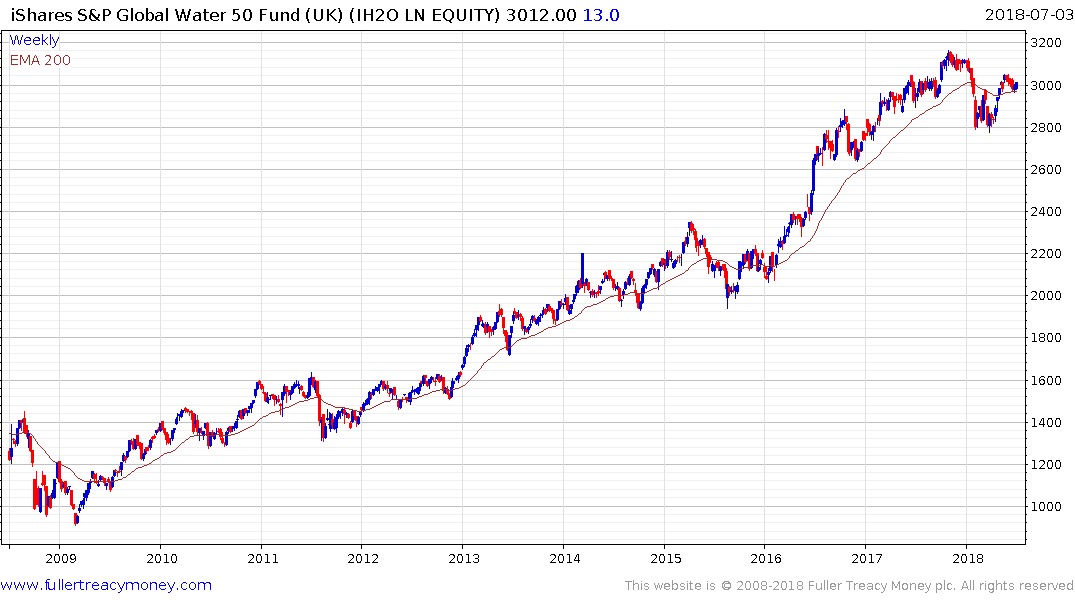Click the 2800 price axis label
This screenshot has width=1075, height=600.
(x=1046, y=128)
